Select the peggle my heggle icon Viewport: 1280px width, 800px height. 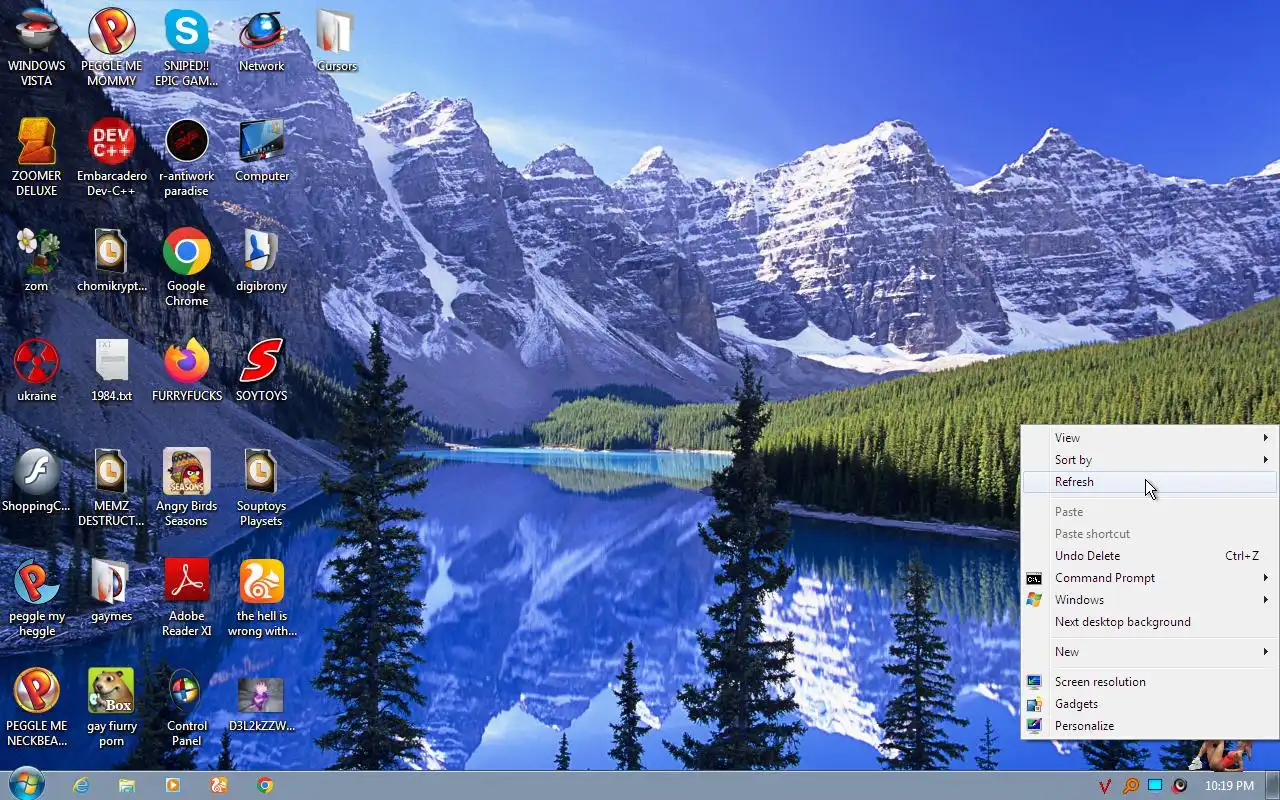click(37, 596)
